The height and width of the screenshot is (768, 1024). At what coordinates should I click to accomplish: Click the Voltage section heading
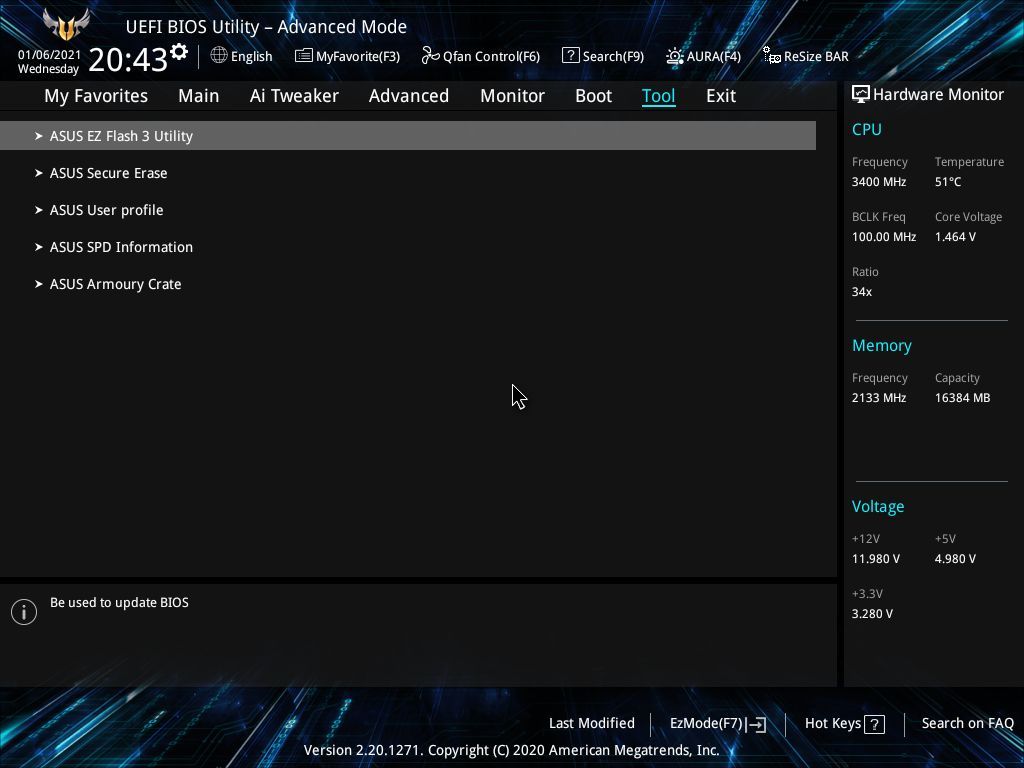[x=878, y=507]
